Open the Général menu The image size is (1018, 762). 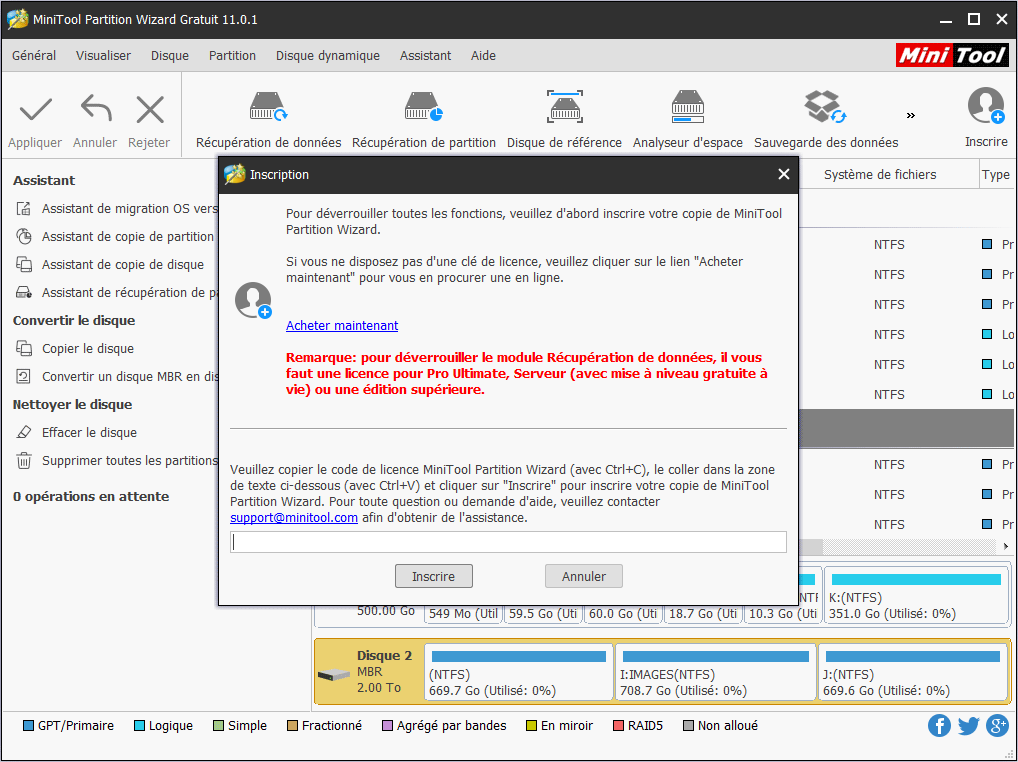34,56
